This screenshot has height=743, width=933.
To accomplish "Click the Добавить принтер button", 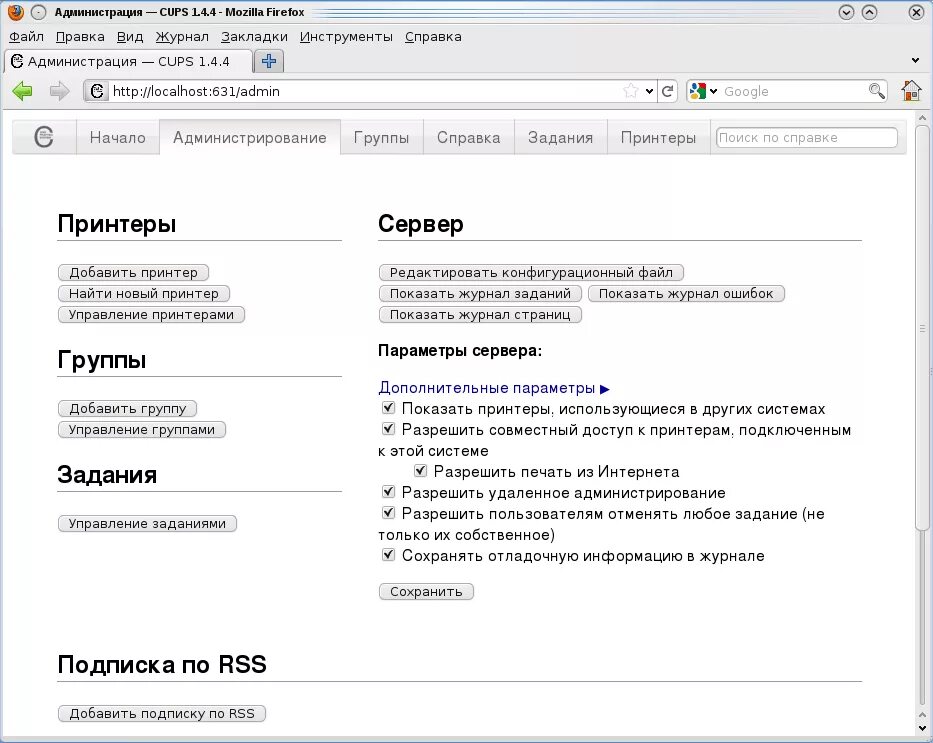I will [x=134, y=272].
